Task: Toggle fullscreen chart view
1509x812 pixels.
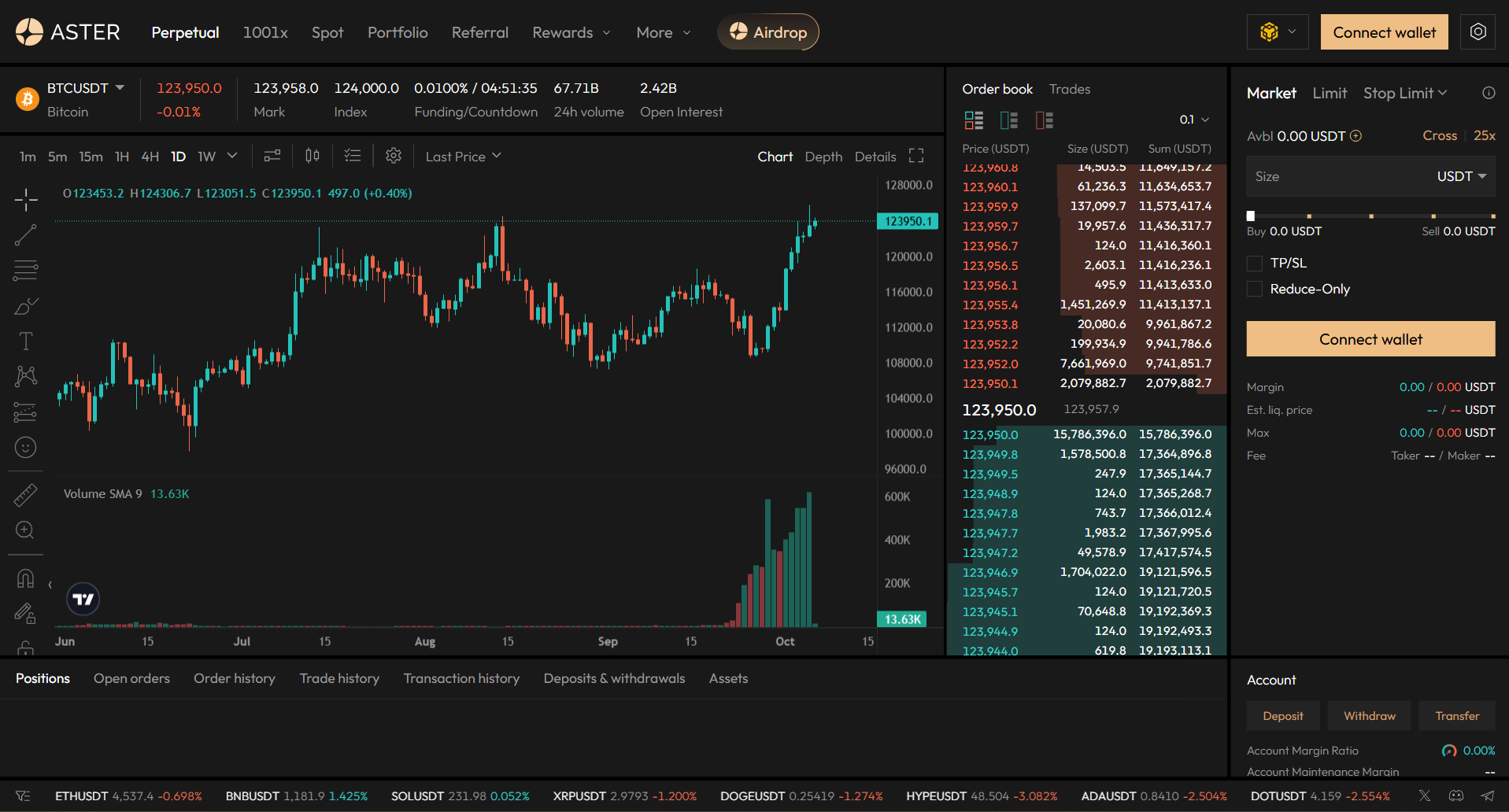Action: 916,156
